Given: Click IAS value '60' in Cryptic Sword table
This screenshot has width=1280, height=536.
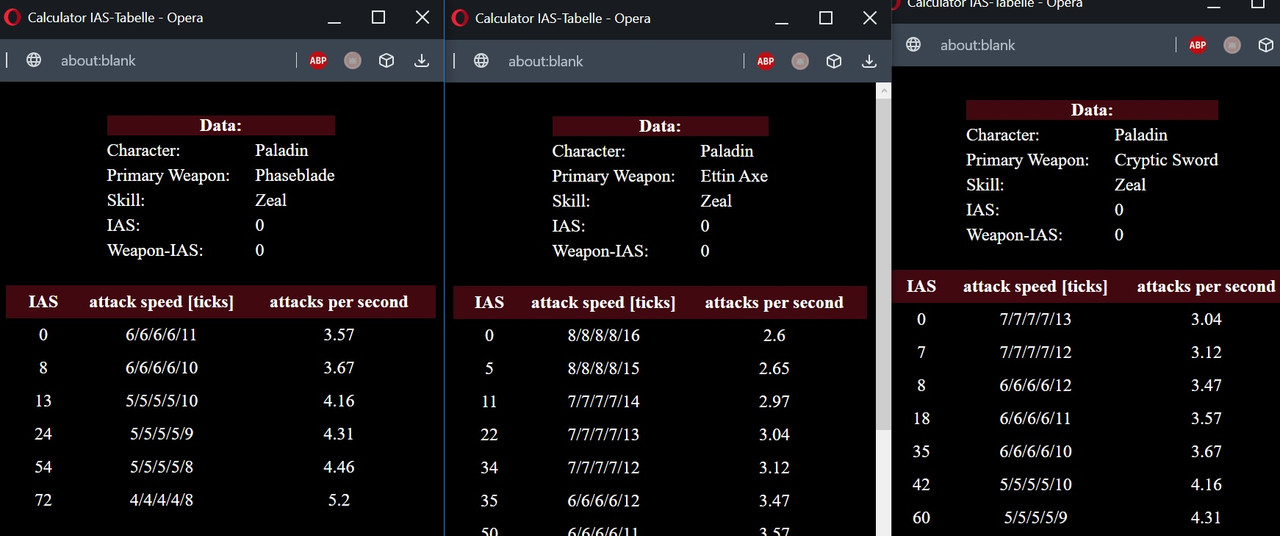Looking at the screenshot, I should (x=921, y=518).
